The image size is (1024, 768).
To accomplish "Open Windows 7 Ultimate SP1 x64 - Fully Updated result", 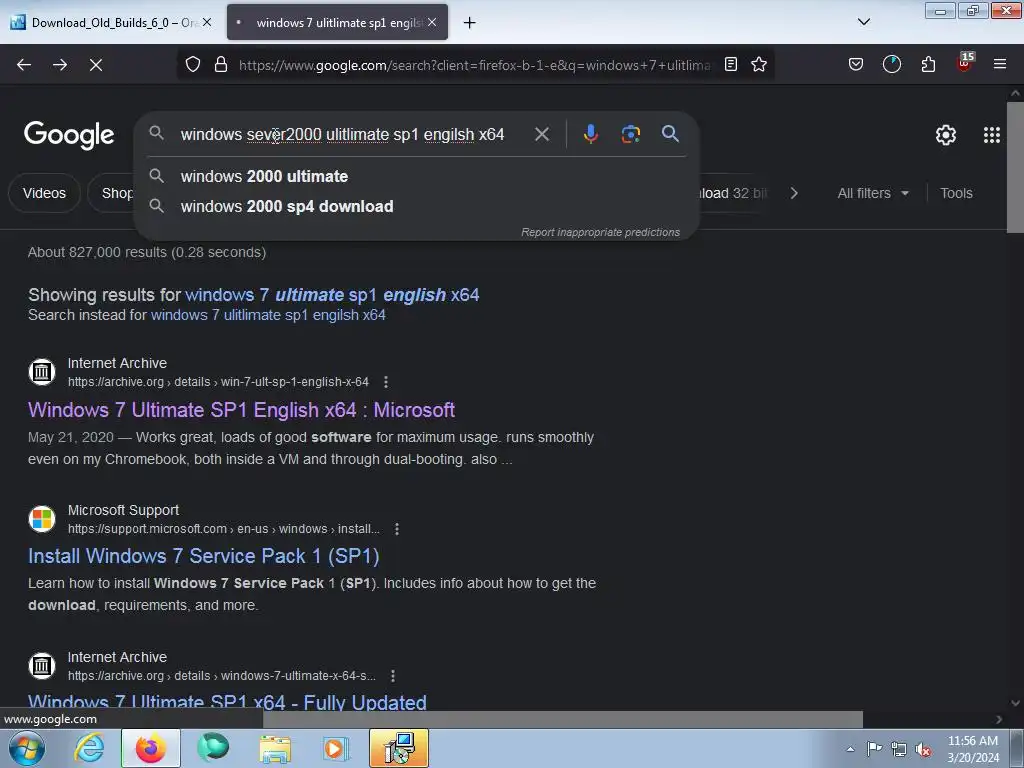I will pos(227,702).
